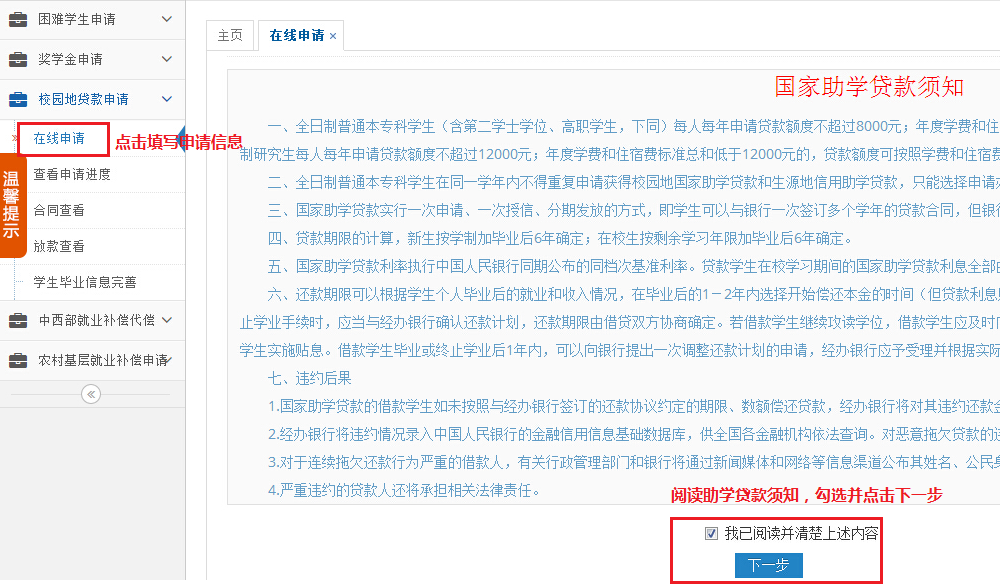Image resolution: width=1000 pixels, height=586 pixels.
Task: Click the briefcase icon beside 中西部就业补偿代偿
Action: tap(18, 320)
